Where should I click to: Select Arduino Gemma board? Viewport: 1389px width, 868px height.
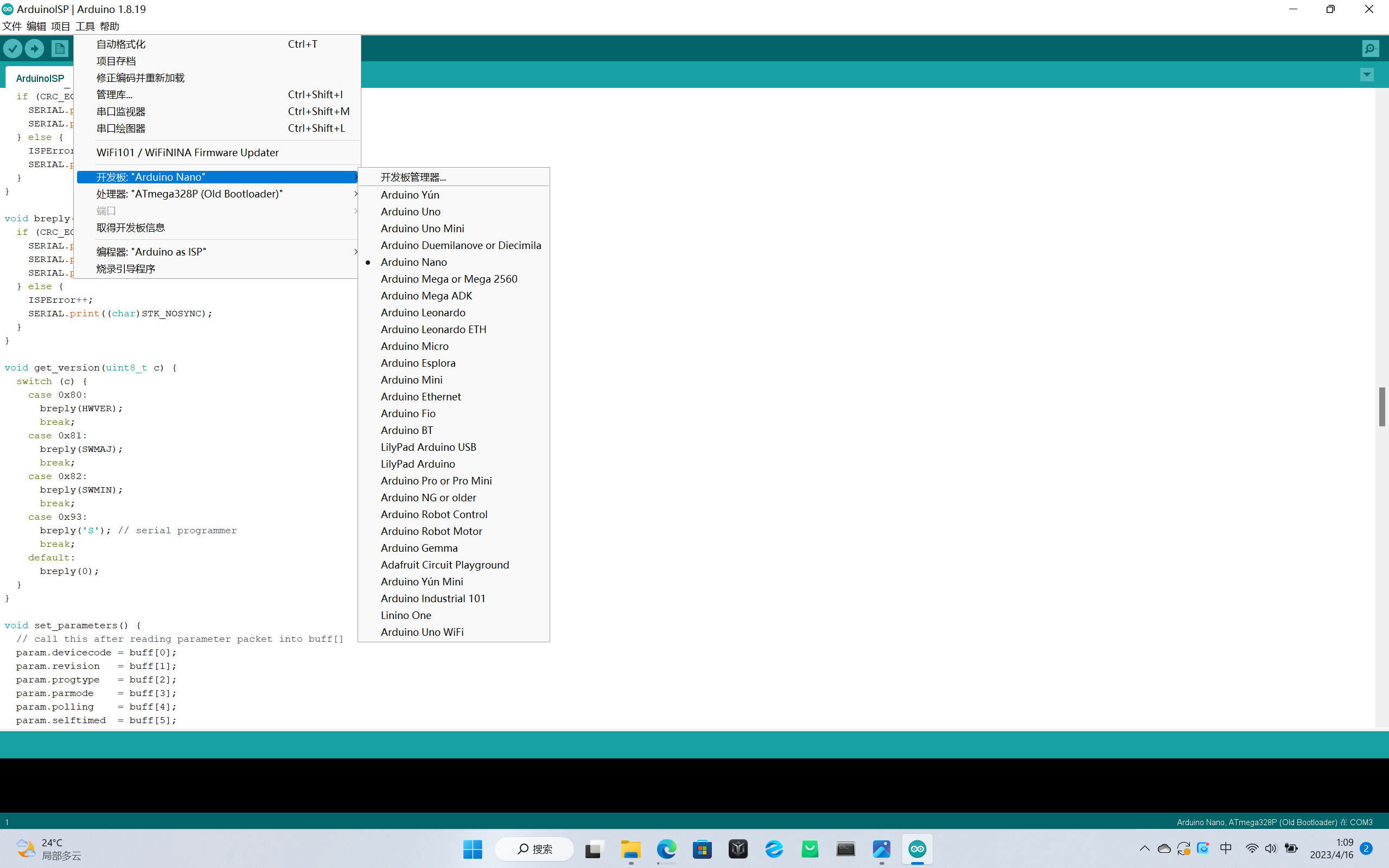[454, 548]
